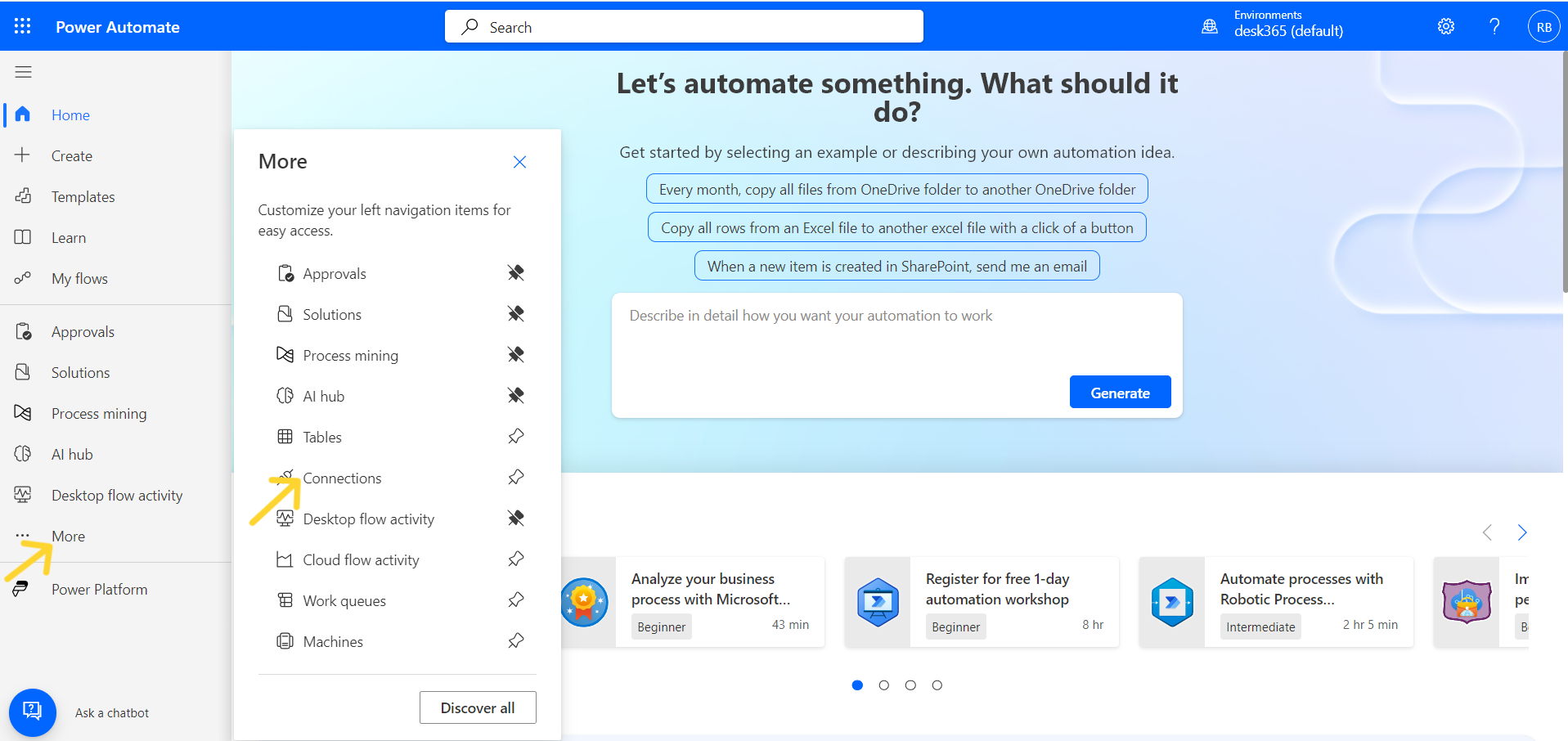This screenshot has height=741, width=1568.
Task: Click Discover all in the More panel
Action: pyautogui.click(x=478, y=707)
